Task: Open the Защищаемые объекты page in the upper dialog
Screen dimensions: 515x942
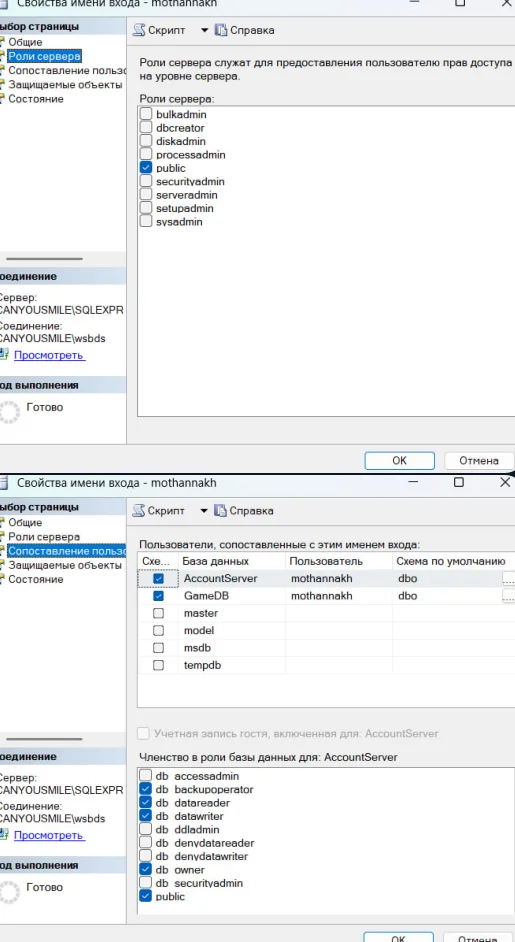Action: pos(65,85)
